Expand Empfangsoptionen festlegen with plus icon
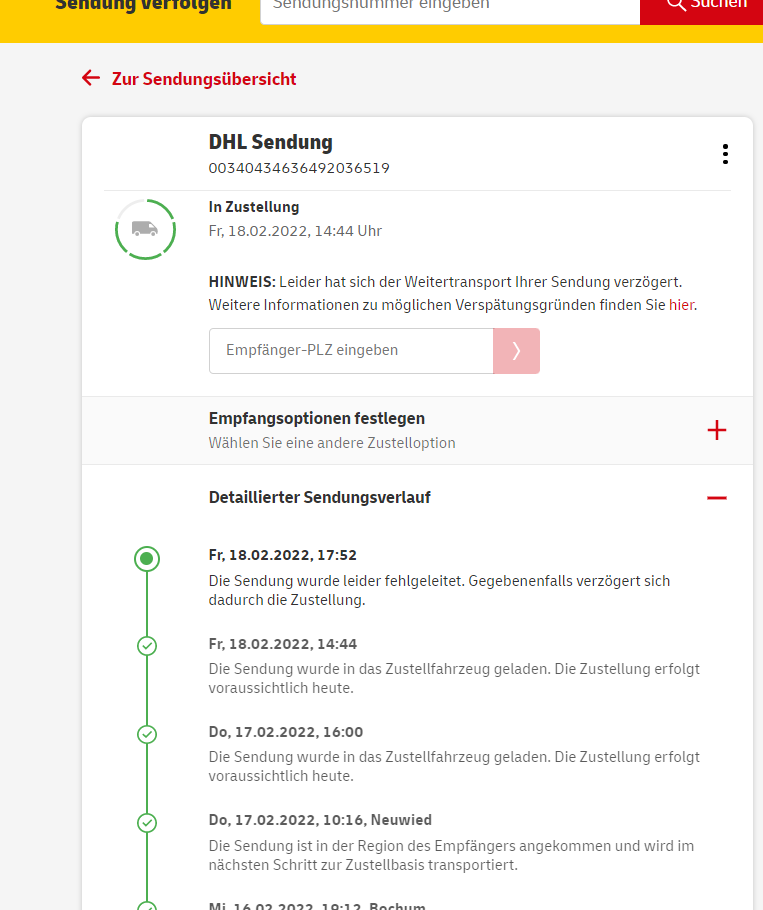The width and height of the screenshot is (763, 910). tap(716, 430)
